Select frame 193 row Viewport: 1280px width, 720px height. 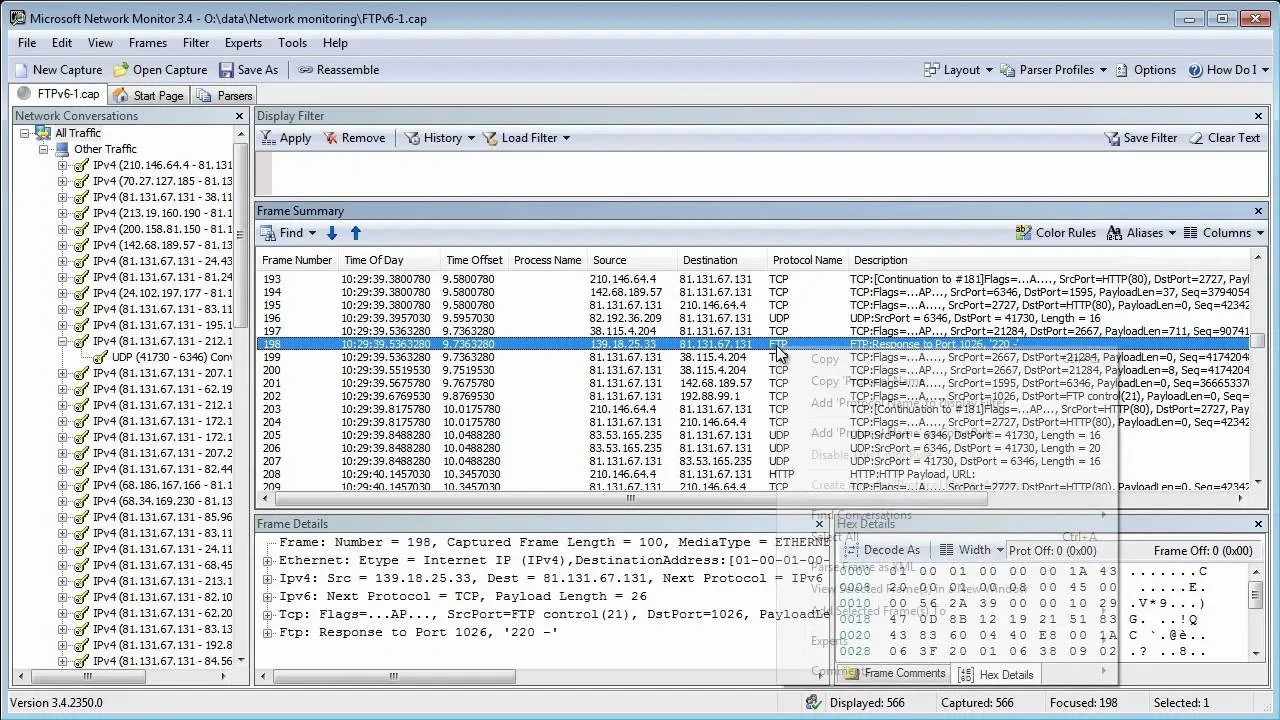pyautogui.click(x=754, y=279)
